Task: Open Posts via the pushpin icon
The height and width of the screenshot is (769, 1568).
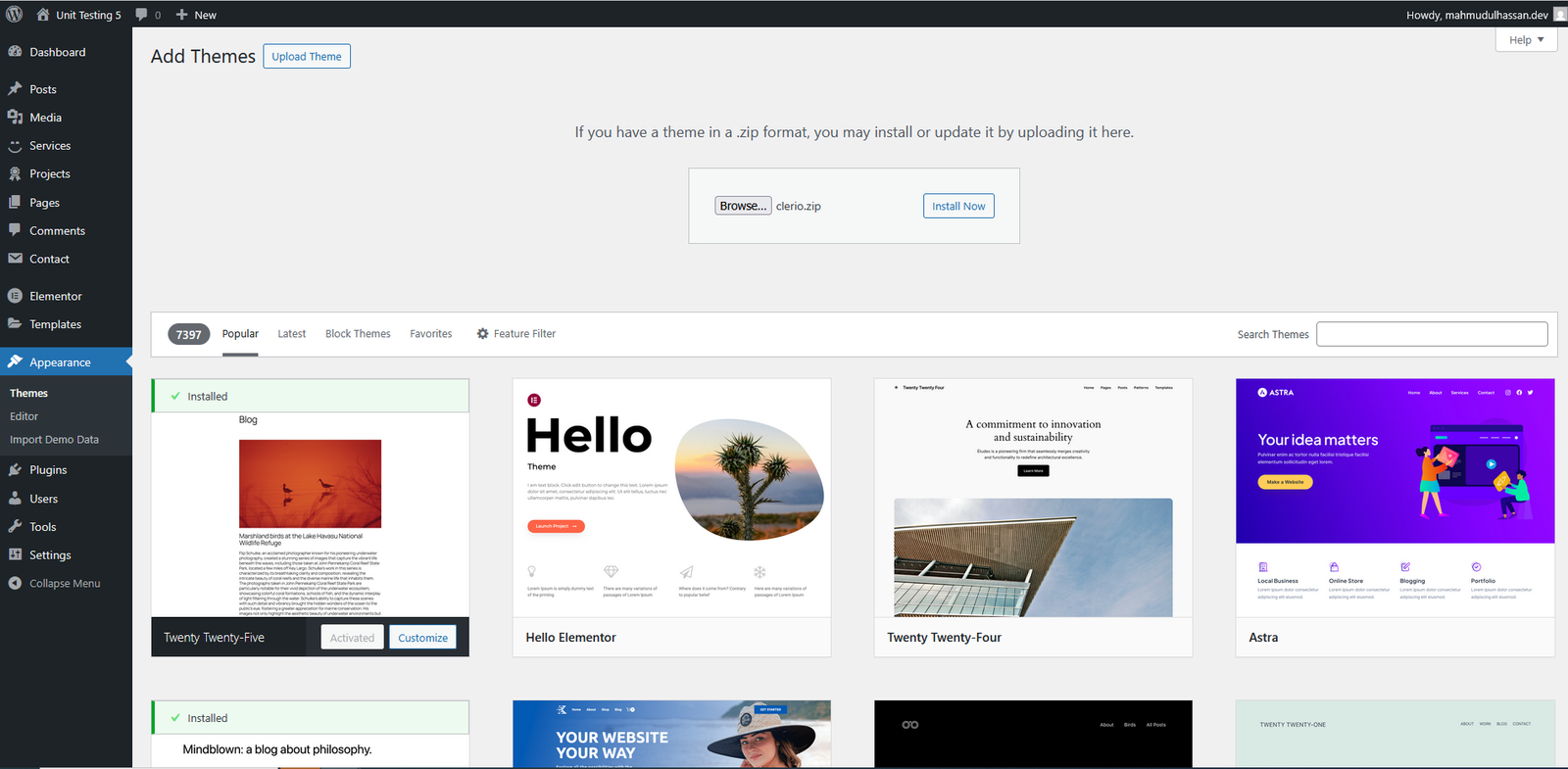Action: 15,89
